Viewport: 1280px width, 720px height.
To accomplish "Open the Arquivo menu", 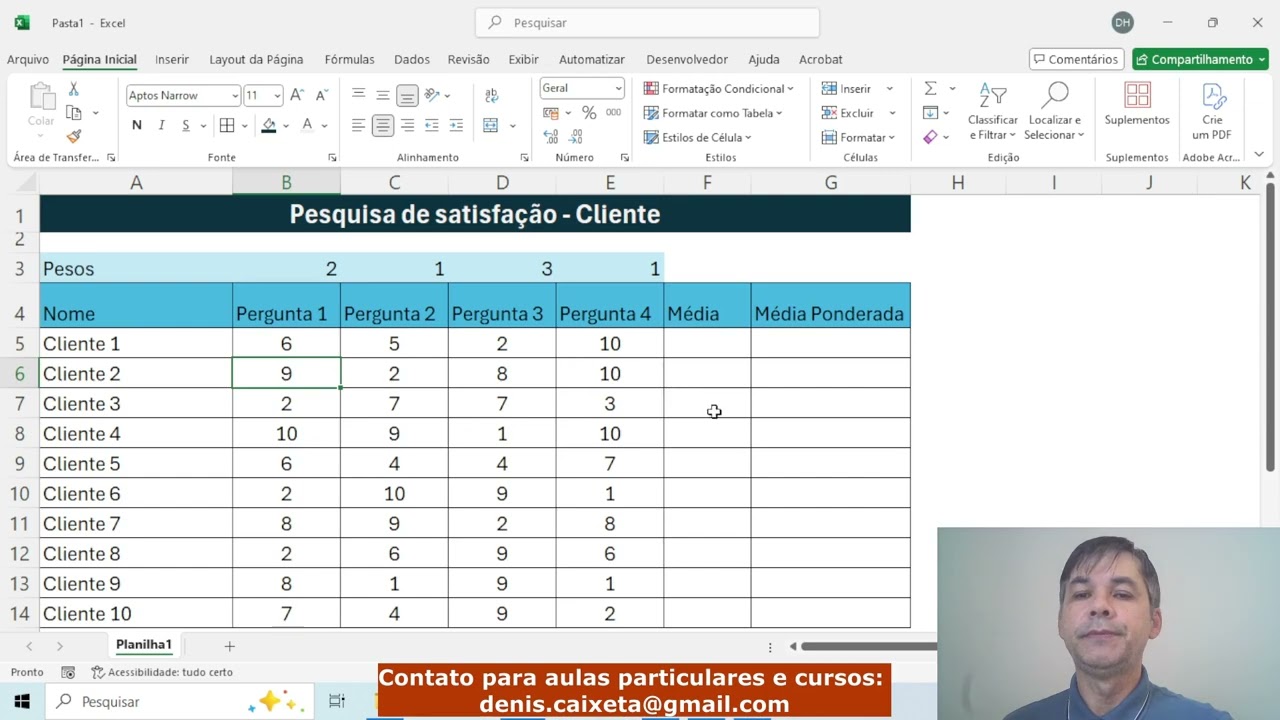I will (x=28, y=59).
